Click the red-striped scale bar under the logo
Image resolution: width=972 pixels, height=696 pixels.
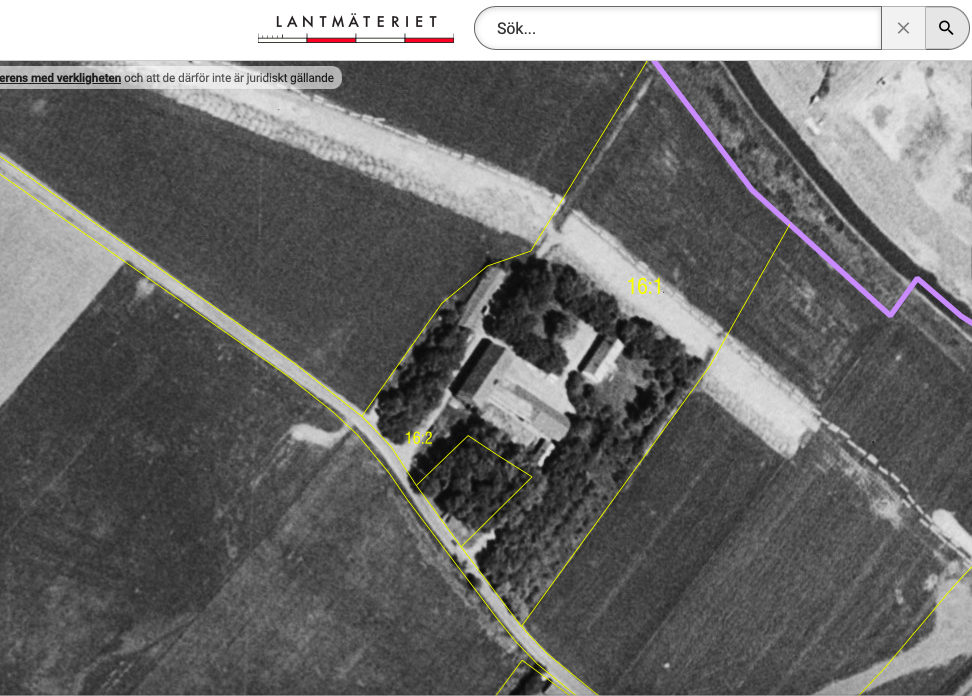point(356,39)
